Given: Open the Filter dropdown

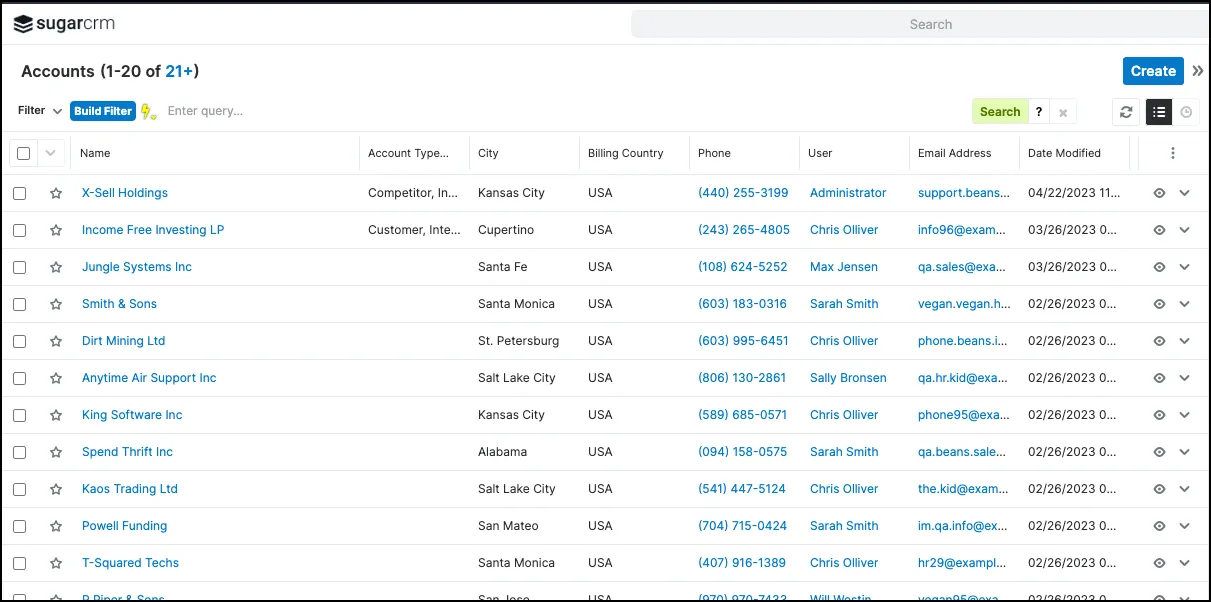Looking at the screenshot, I should [x=40, y=111].
